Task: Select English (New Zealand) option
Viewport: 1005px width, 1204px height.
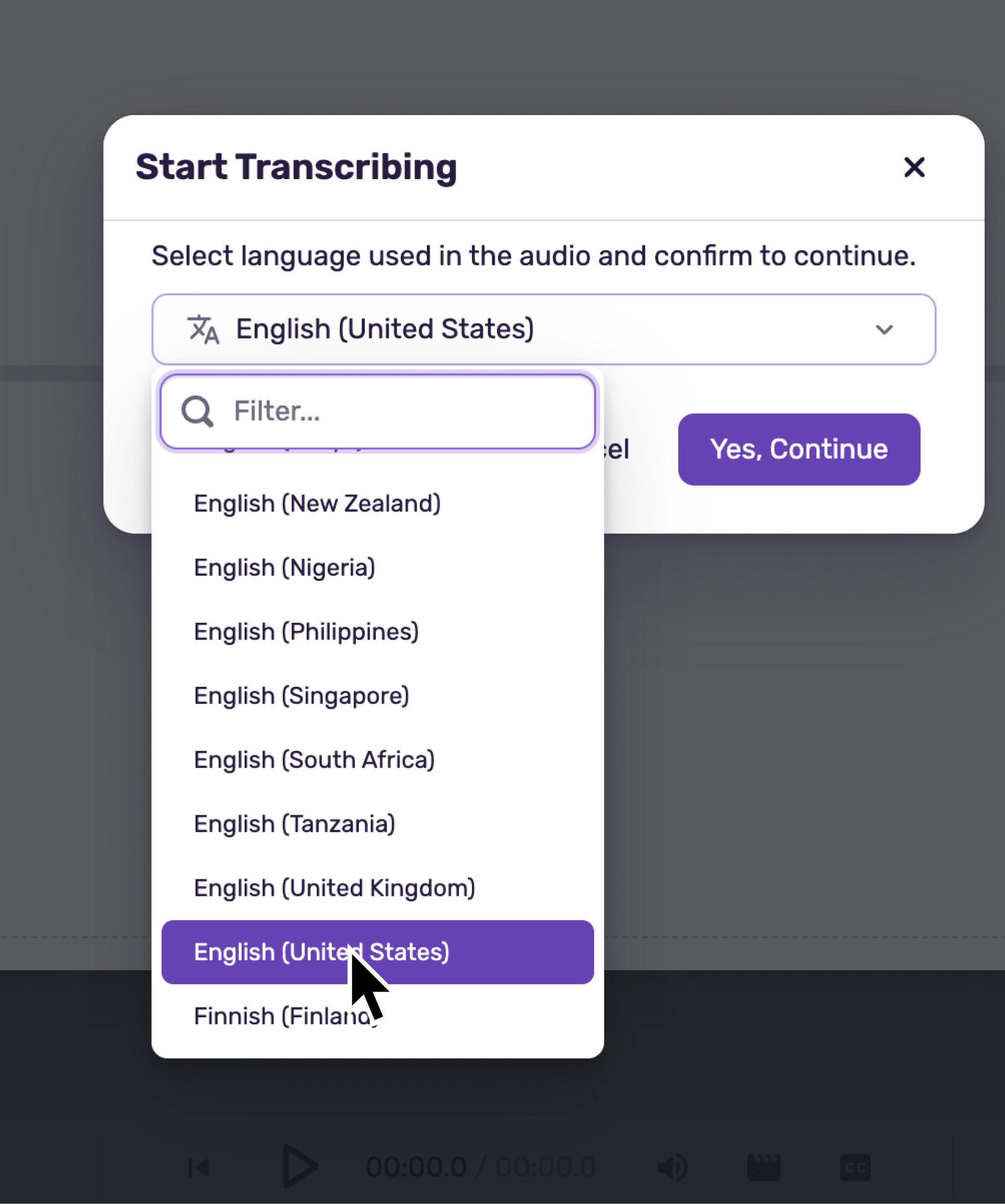Action: click(x=317, y=503)
